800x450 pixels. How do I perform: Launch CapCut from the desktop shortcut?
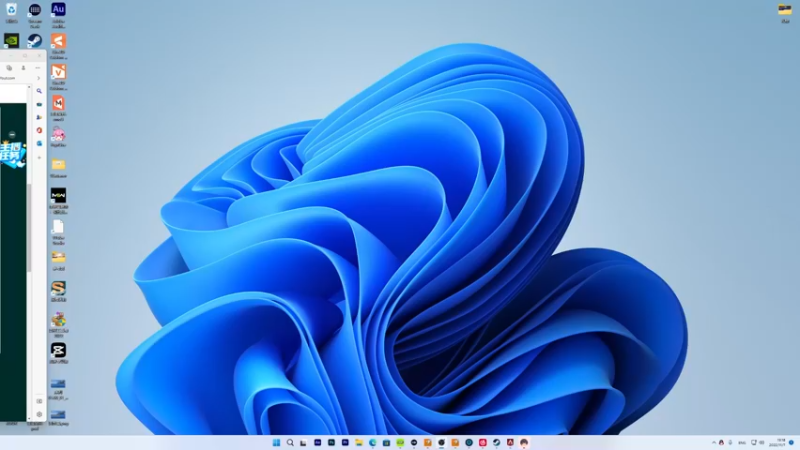(58, 351)
